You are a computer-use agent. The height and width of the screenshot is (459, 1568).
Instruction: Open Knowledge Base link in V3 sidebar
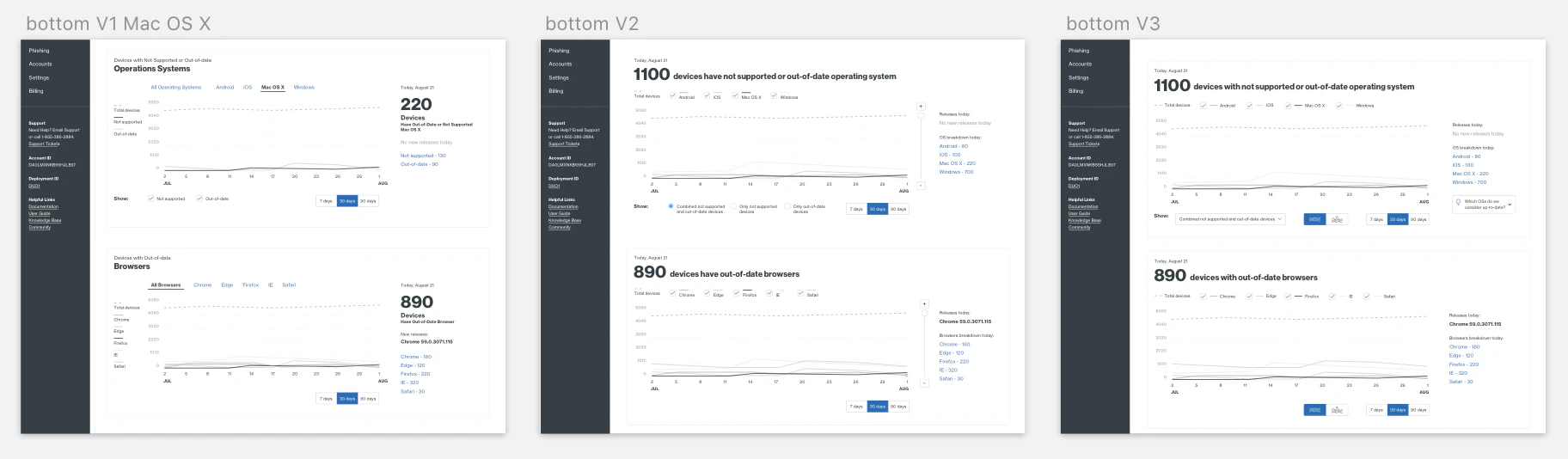click(1085, 220)
